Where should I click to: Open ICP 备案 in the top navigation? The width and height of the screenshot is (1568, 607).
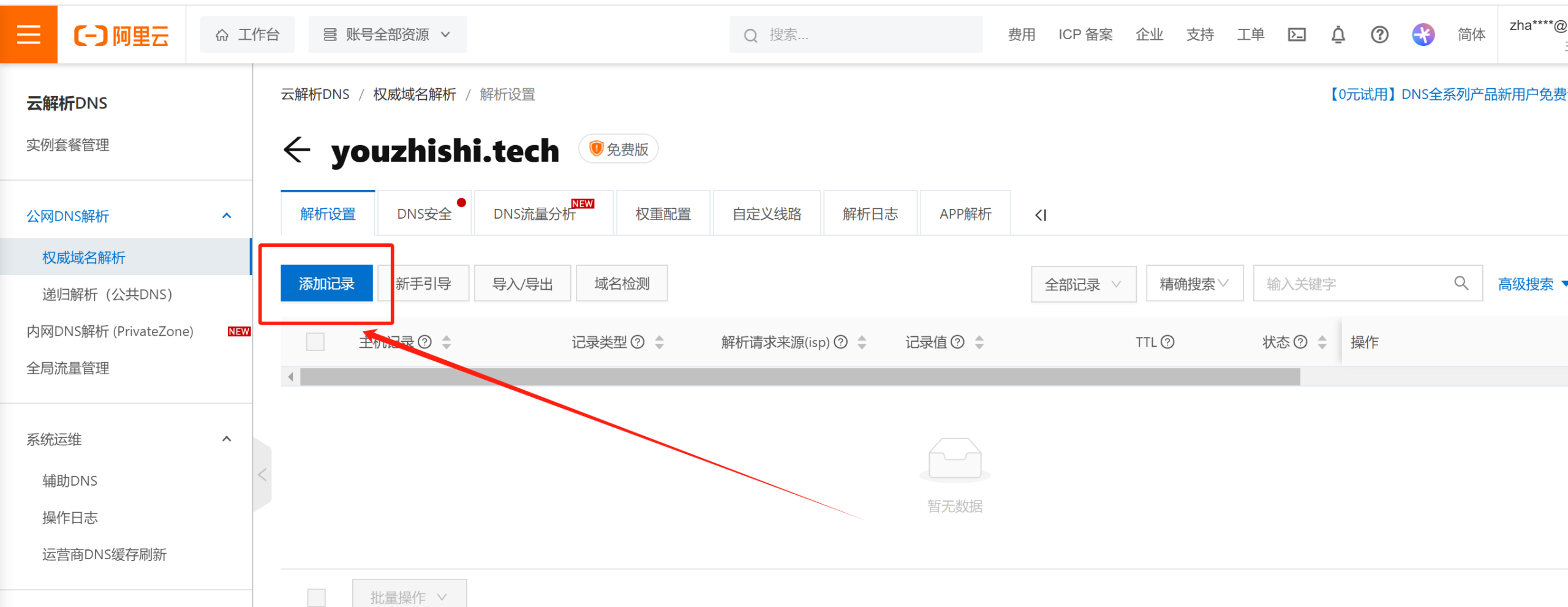coord(1085,35)
